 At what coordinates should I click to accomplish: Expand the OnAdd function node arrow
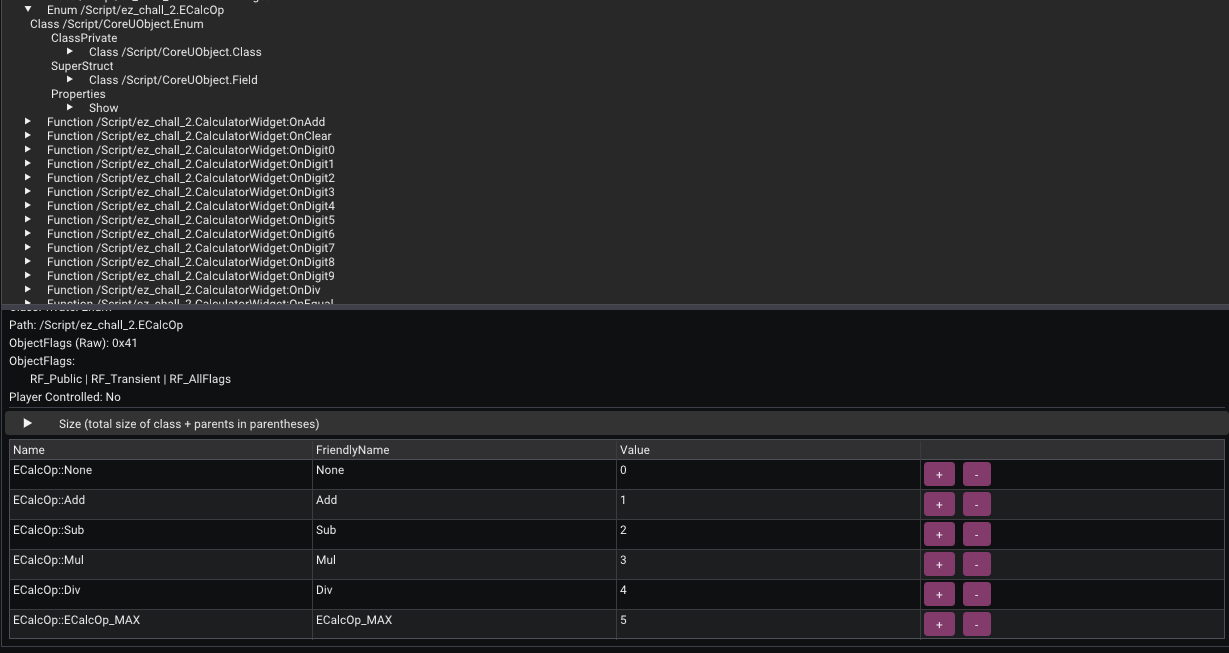(x=28, y=122)
